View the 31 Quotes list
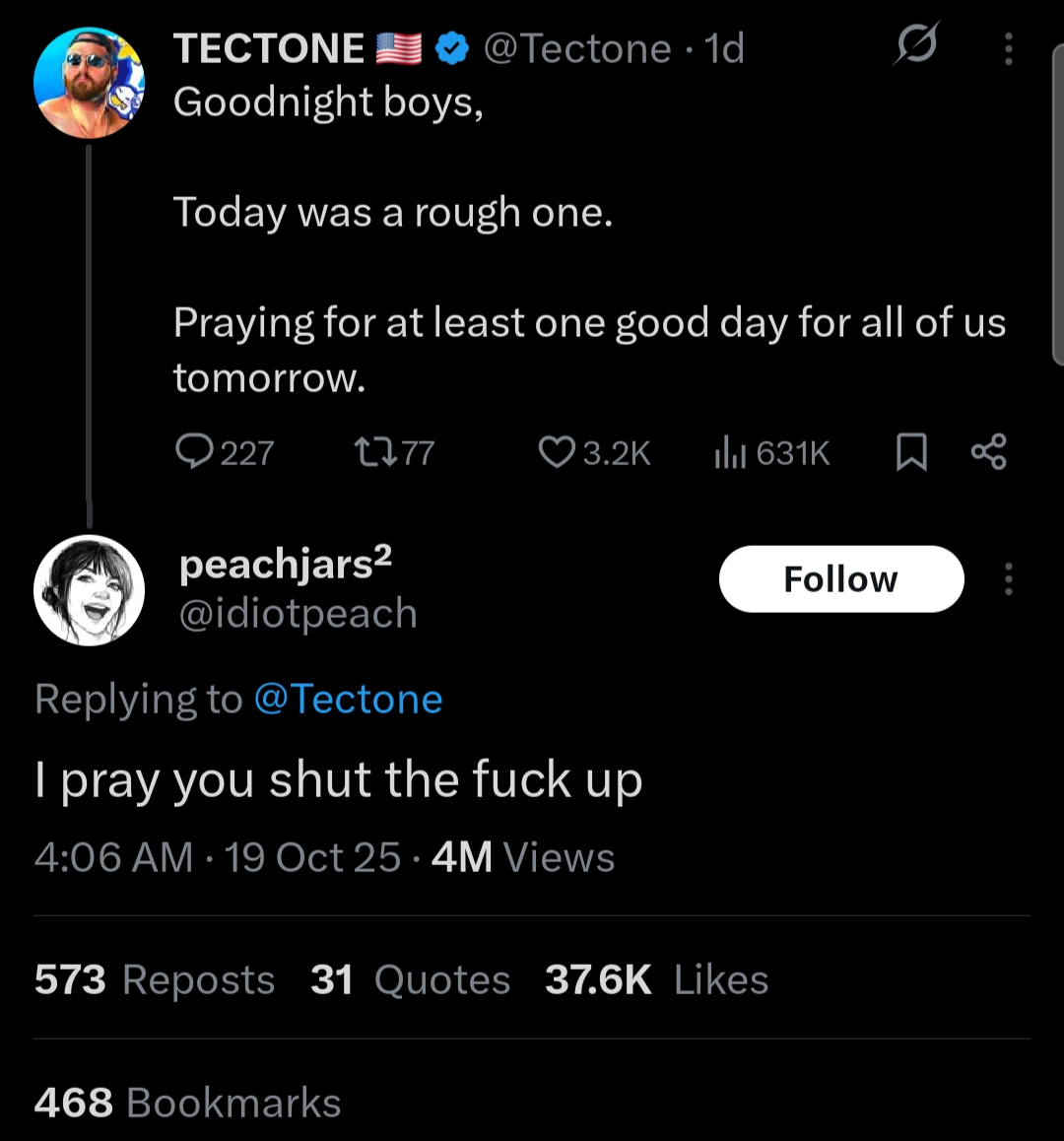Viewport: 1064px width, 1141px height. point(410,979)
